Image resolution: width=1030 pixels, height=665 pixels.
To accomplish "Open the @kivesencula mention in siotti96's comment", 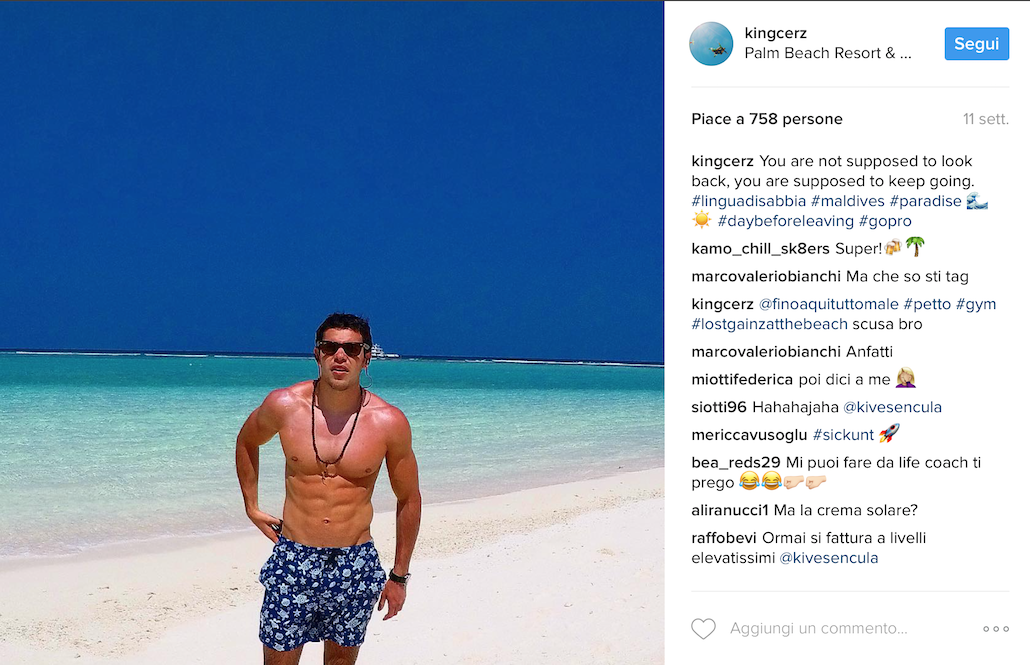I will 892,407.
